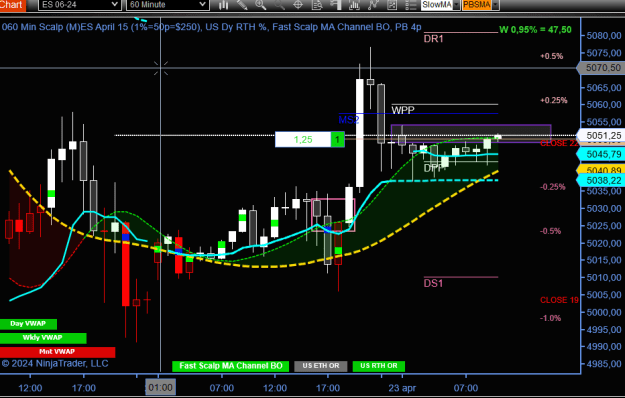Click the 5070,50 crosshair price marker
Screen dimensions: 625x398
[602, 68]
